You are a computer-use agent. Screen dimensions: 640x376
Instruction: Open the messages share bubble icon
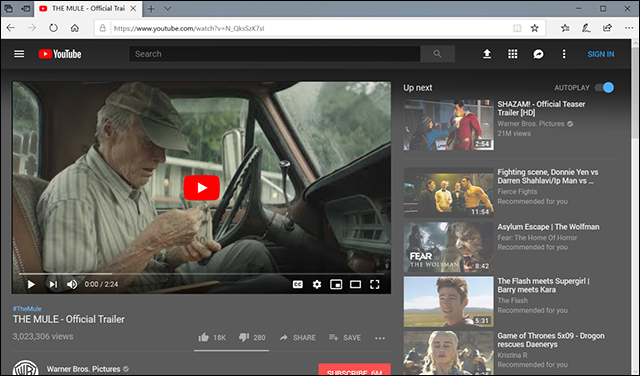point(538,54)
